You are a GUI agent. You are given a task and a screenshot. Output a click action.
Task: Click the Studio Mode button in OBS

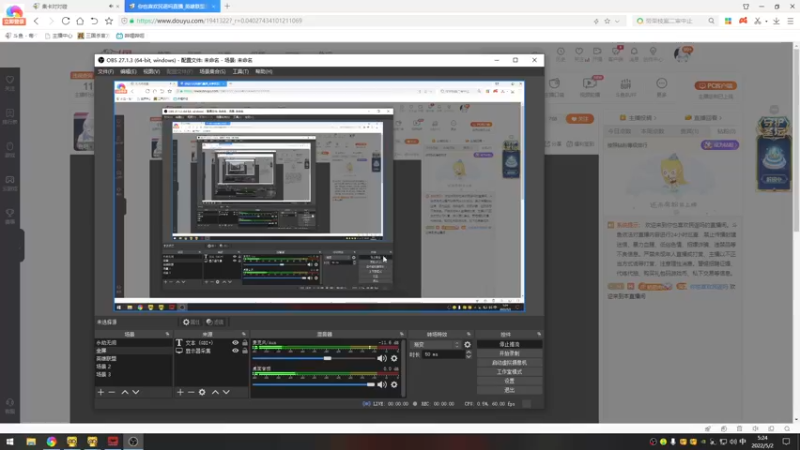509,372
